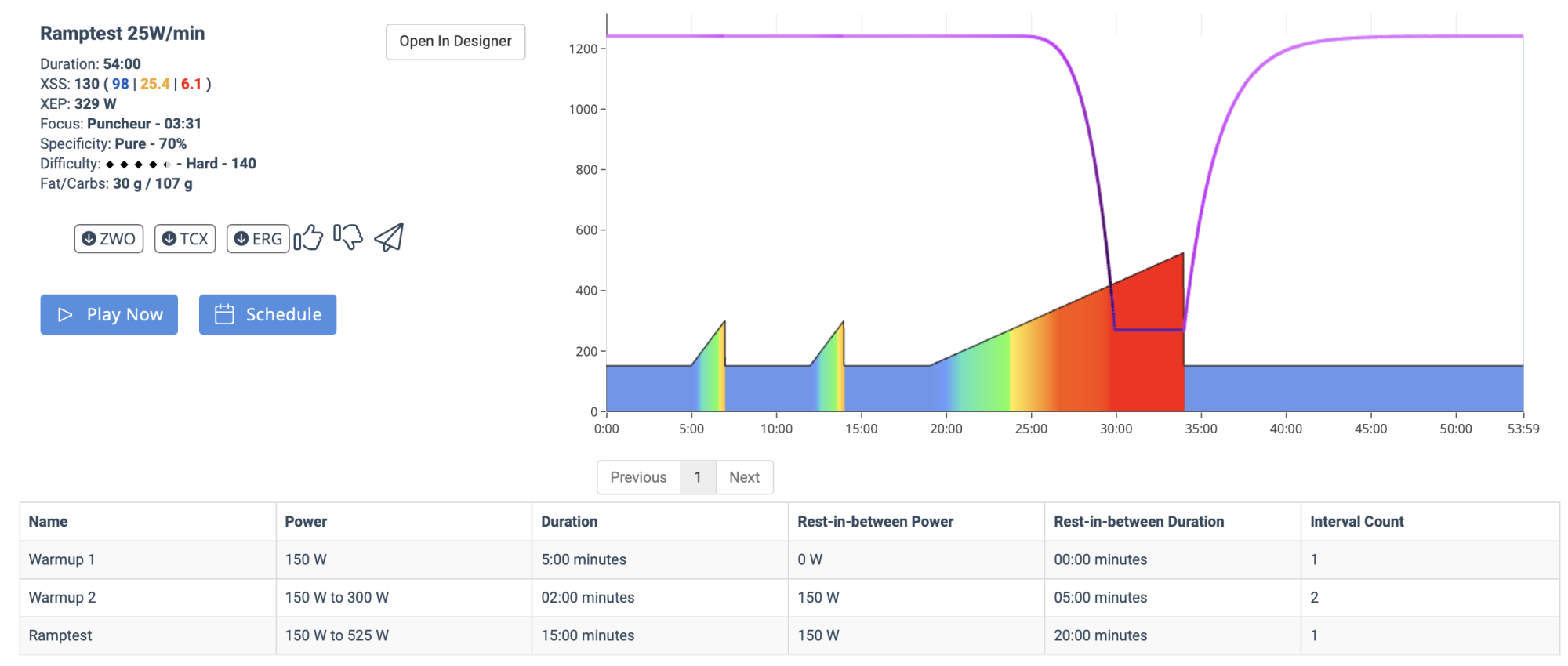Image resolution: width=1568 pixels, height=666 pixels.
Task: Click the Interval Count column header
Action: (x=1356, y=522)
